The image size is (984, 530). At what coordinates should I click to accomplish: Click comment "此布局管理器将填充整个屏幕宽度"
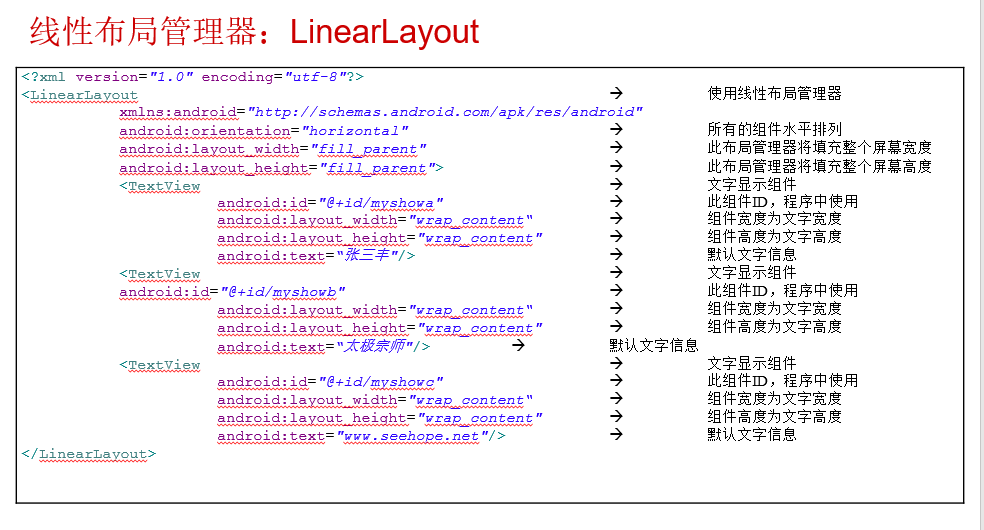click(x=820, y=147)
